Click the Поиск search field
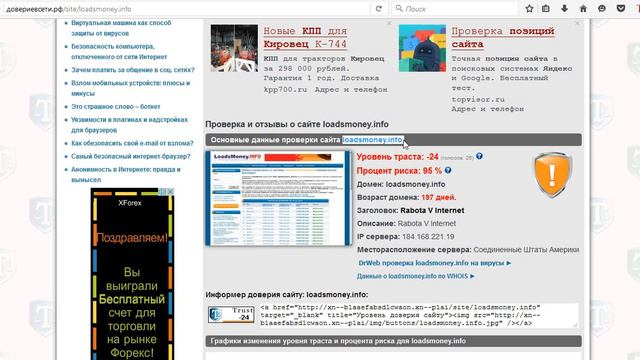The image size is (640, 360). pyautogui.click(x=454, y=9)
